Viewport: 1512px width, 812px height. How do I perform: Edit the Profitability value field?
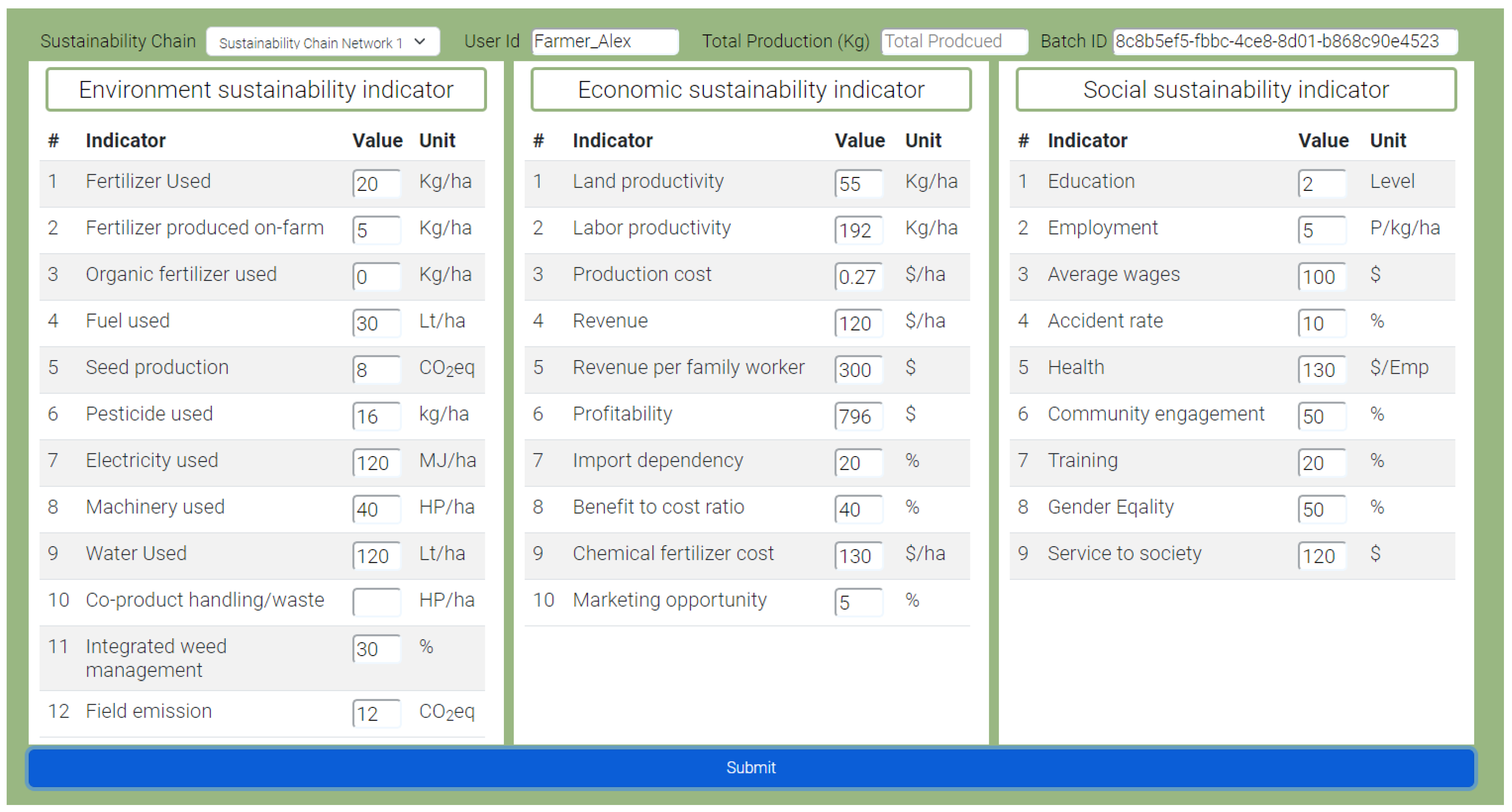click(x=858, y=416)
